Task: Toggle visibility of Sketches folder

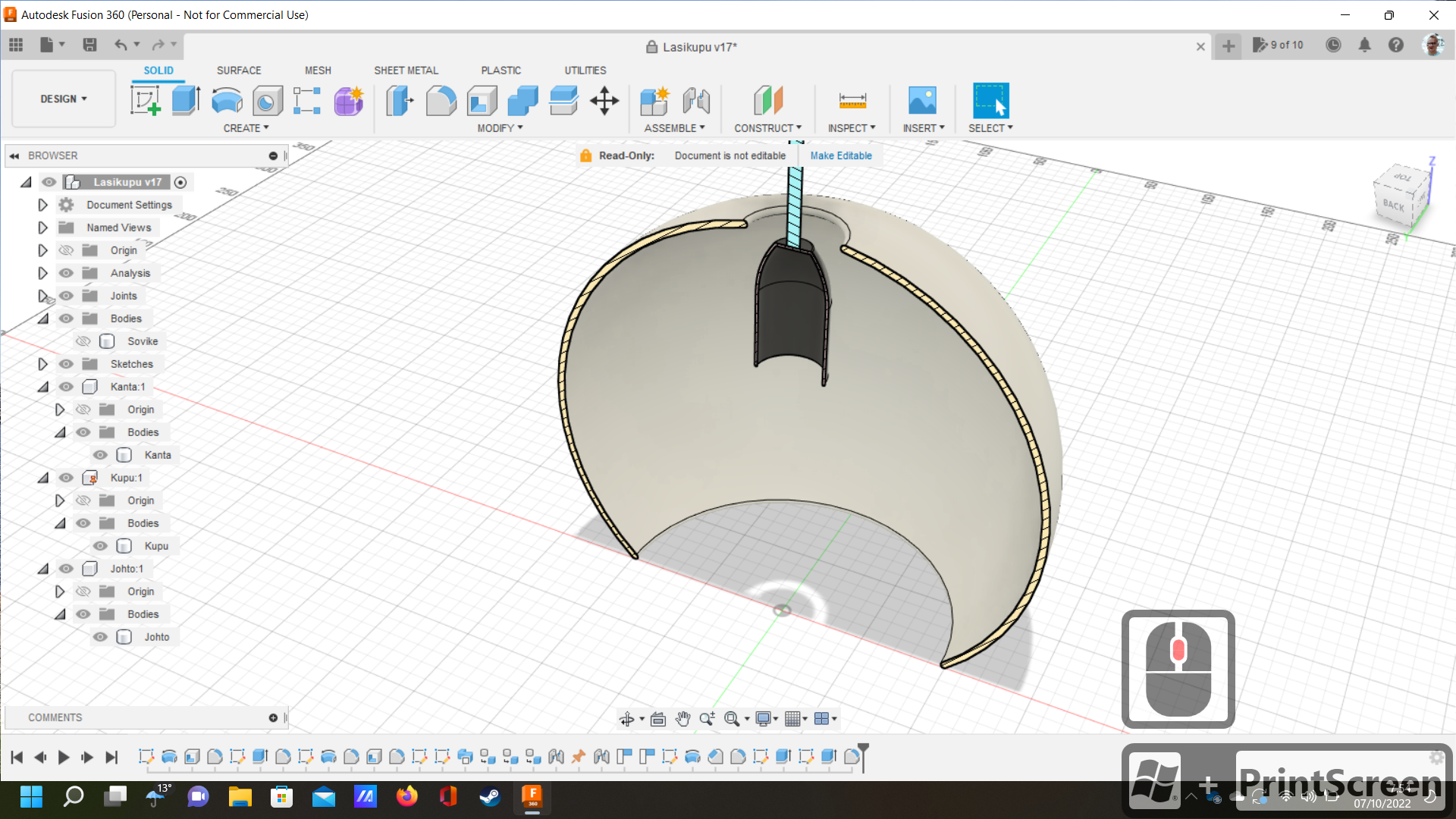Action: click(x=66, y=364)
